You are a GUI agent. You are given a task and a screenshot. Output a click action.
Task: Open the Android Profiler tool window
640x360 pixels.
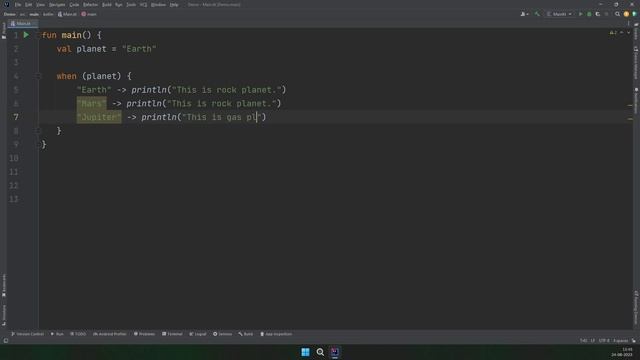[x=110, y=334]
